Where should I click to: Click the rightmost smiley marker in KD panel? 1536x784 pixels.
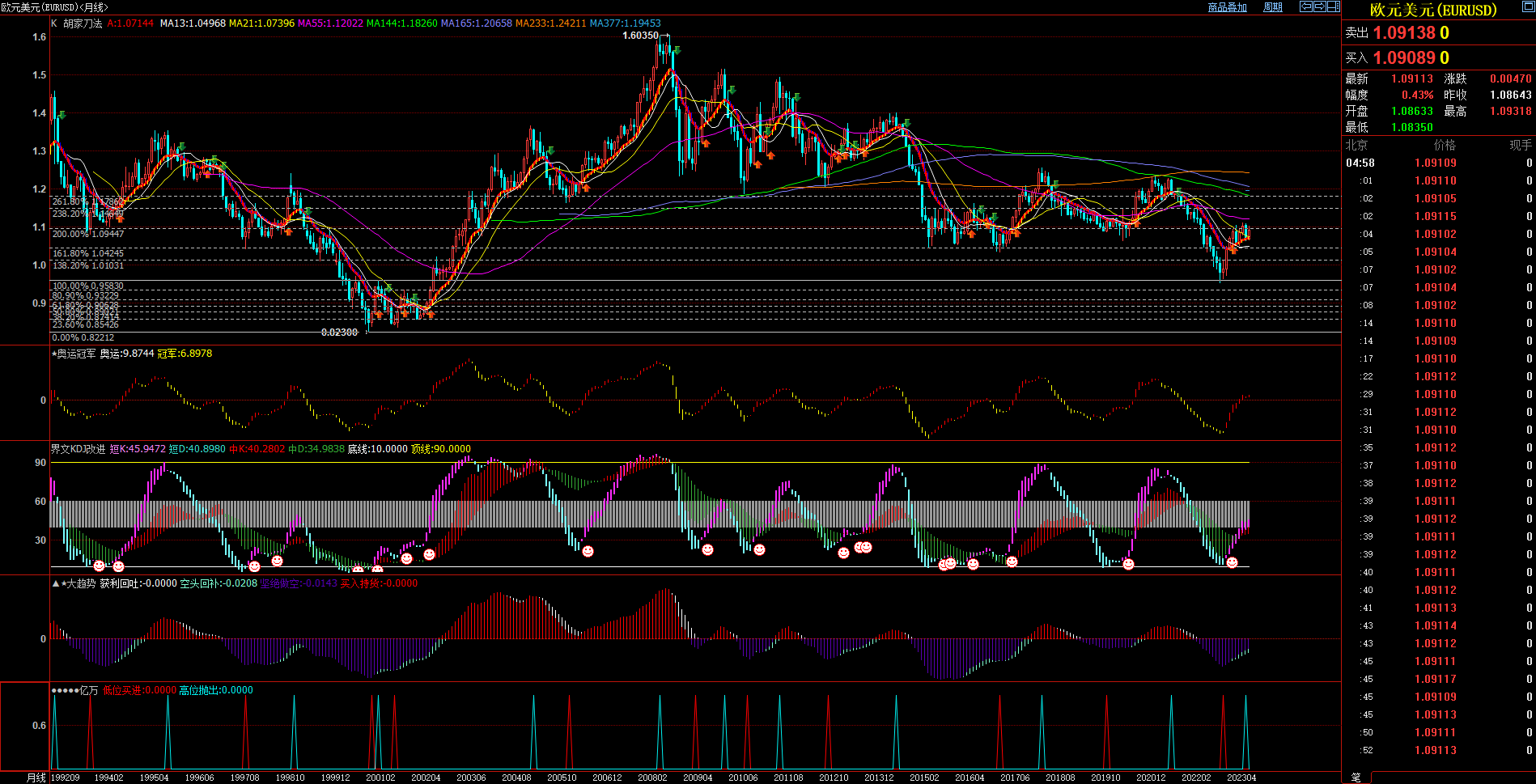(x=1232, y=563)
